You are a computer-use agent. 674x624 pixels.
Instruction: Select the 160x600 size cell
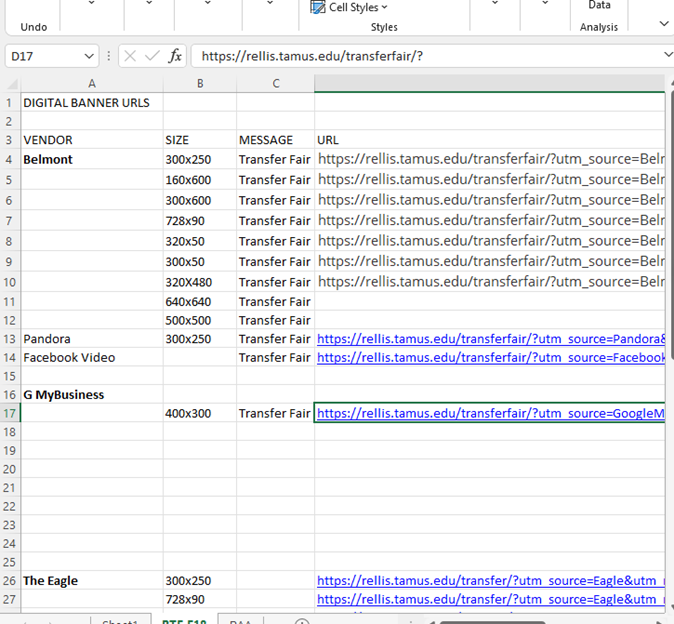point(200,180)
